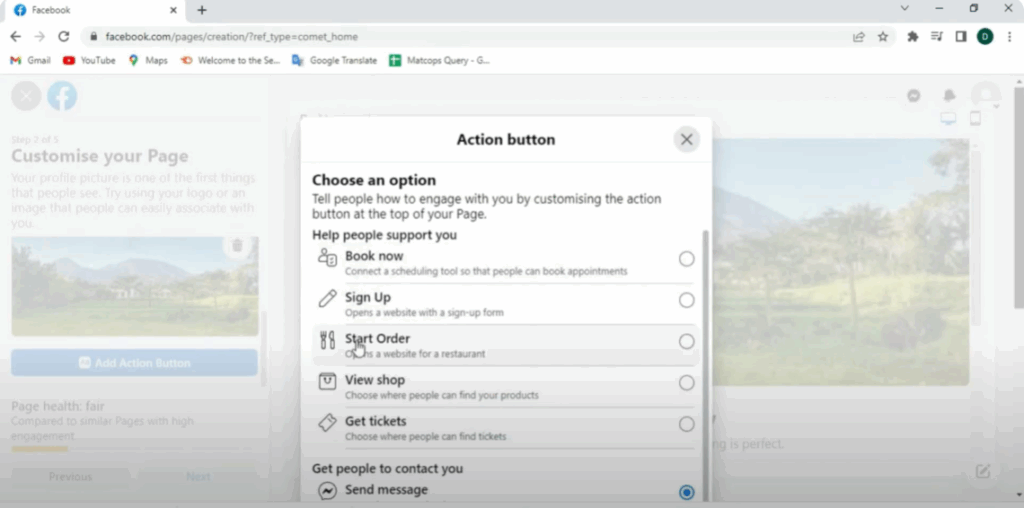This screenshot has width=1024, height=508.
Task: Open the Google Translate bookmark
Action: click(334, 60)
